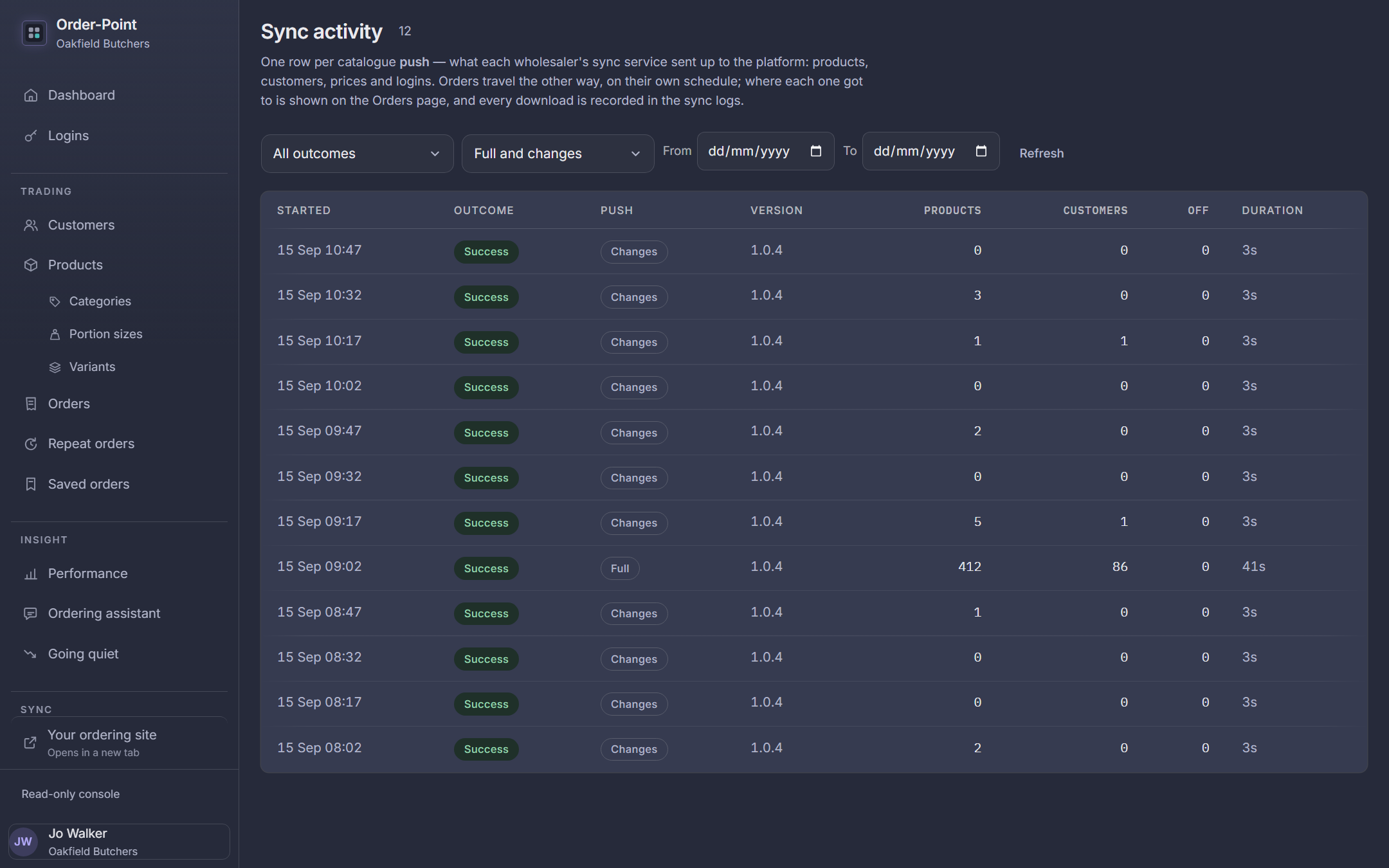Click the Read-only console label
The image size is (1389, 868).
[x=71, y=794]
